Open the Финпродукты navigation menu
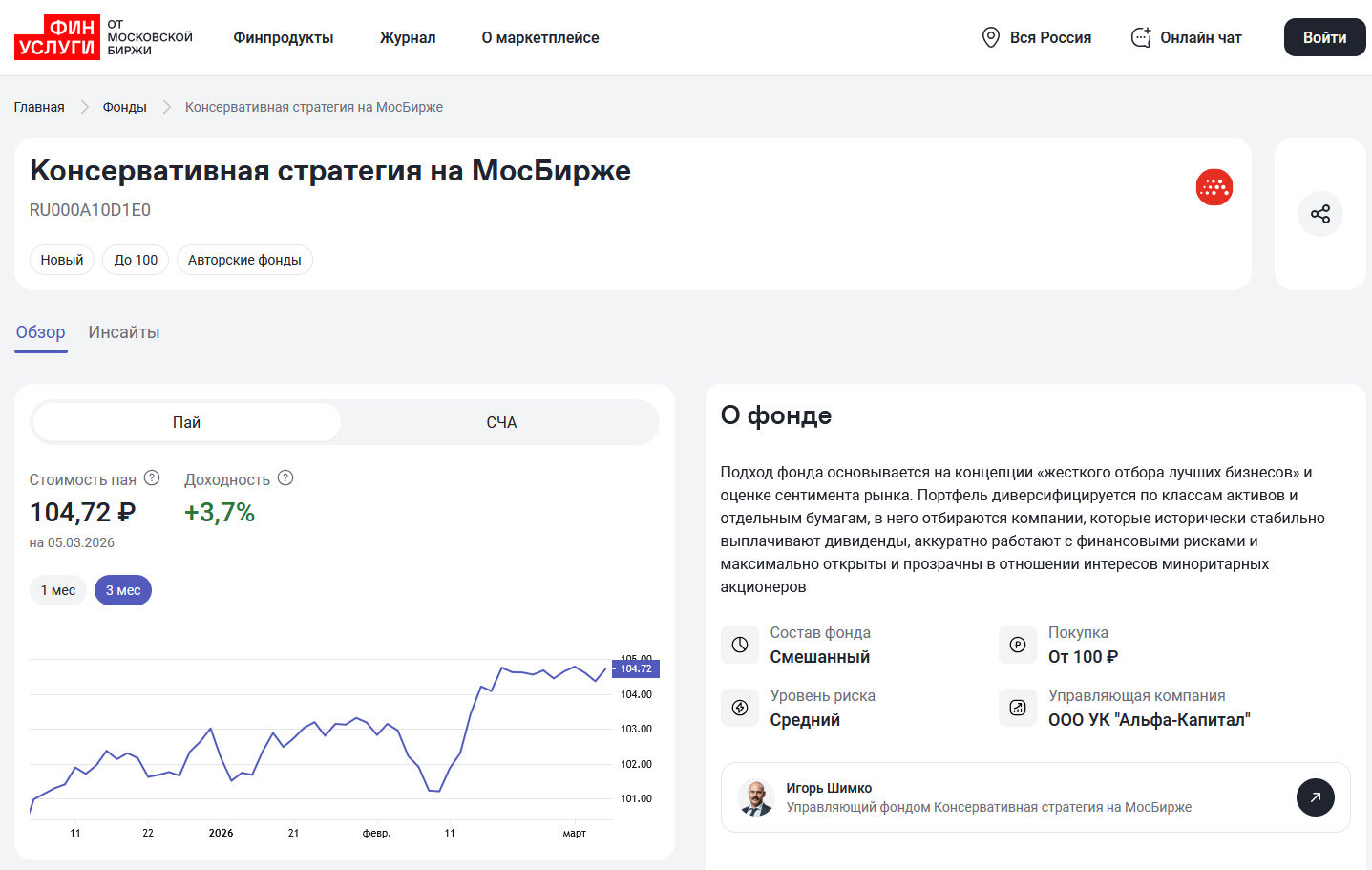This screenshot has width=1372, height=870. coord(284,37)
